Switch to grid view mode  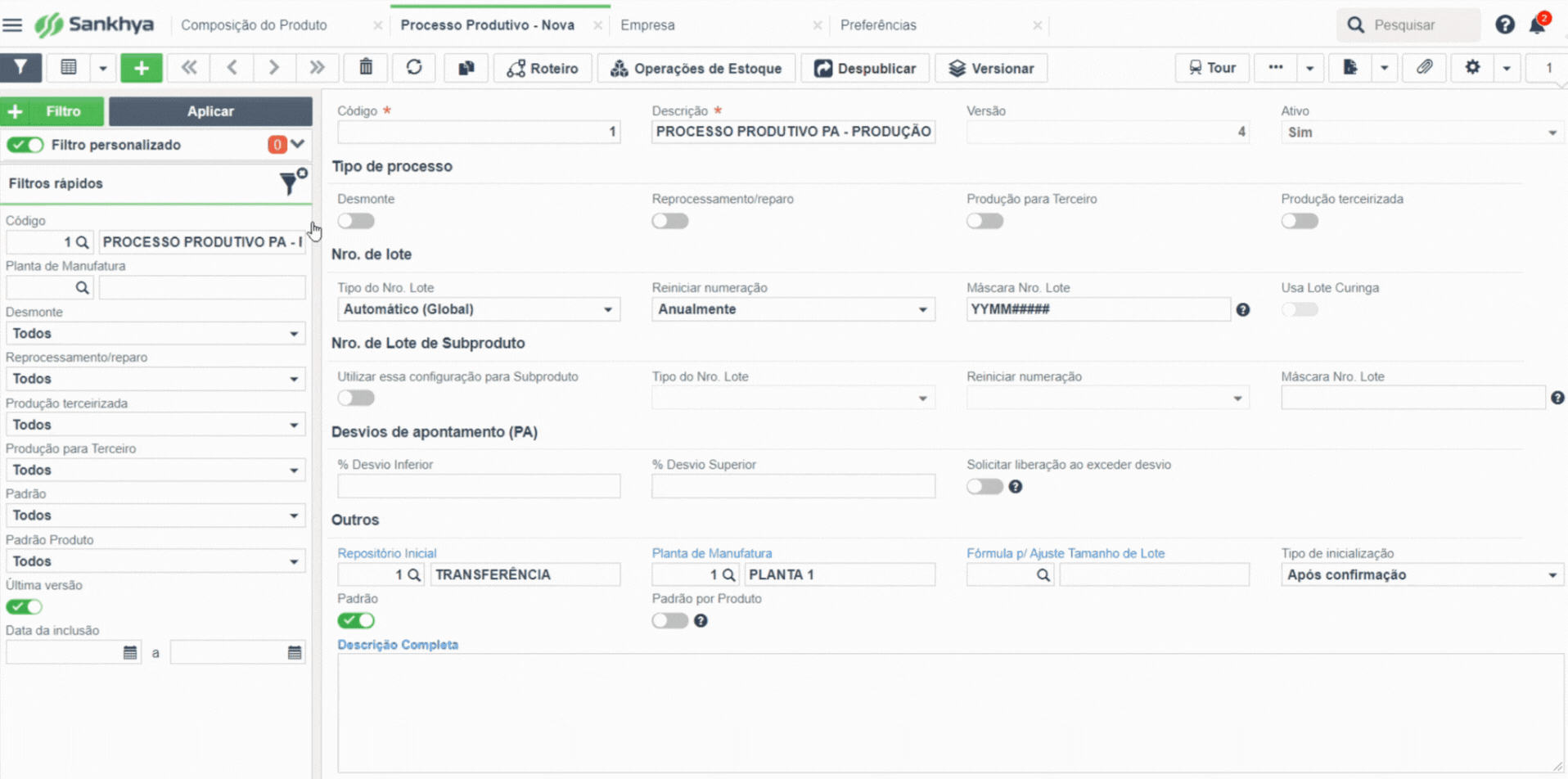pos(69,68)
